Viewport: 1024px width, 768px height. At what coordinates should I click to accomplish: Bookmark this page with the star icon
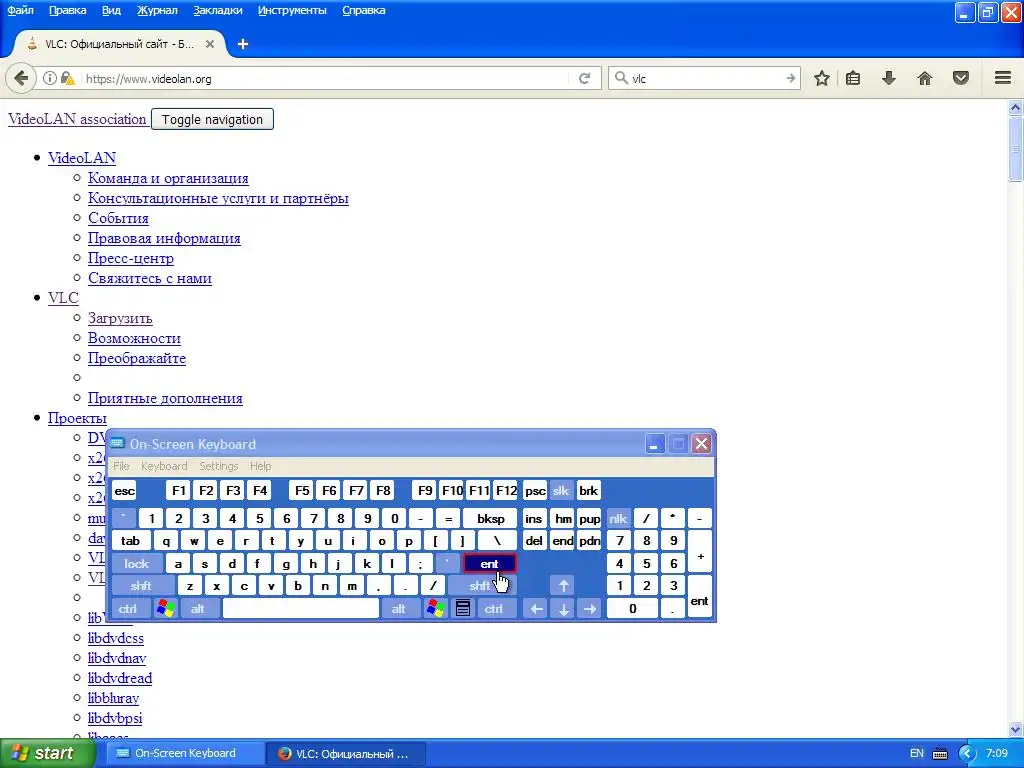point(822,78)
